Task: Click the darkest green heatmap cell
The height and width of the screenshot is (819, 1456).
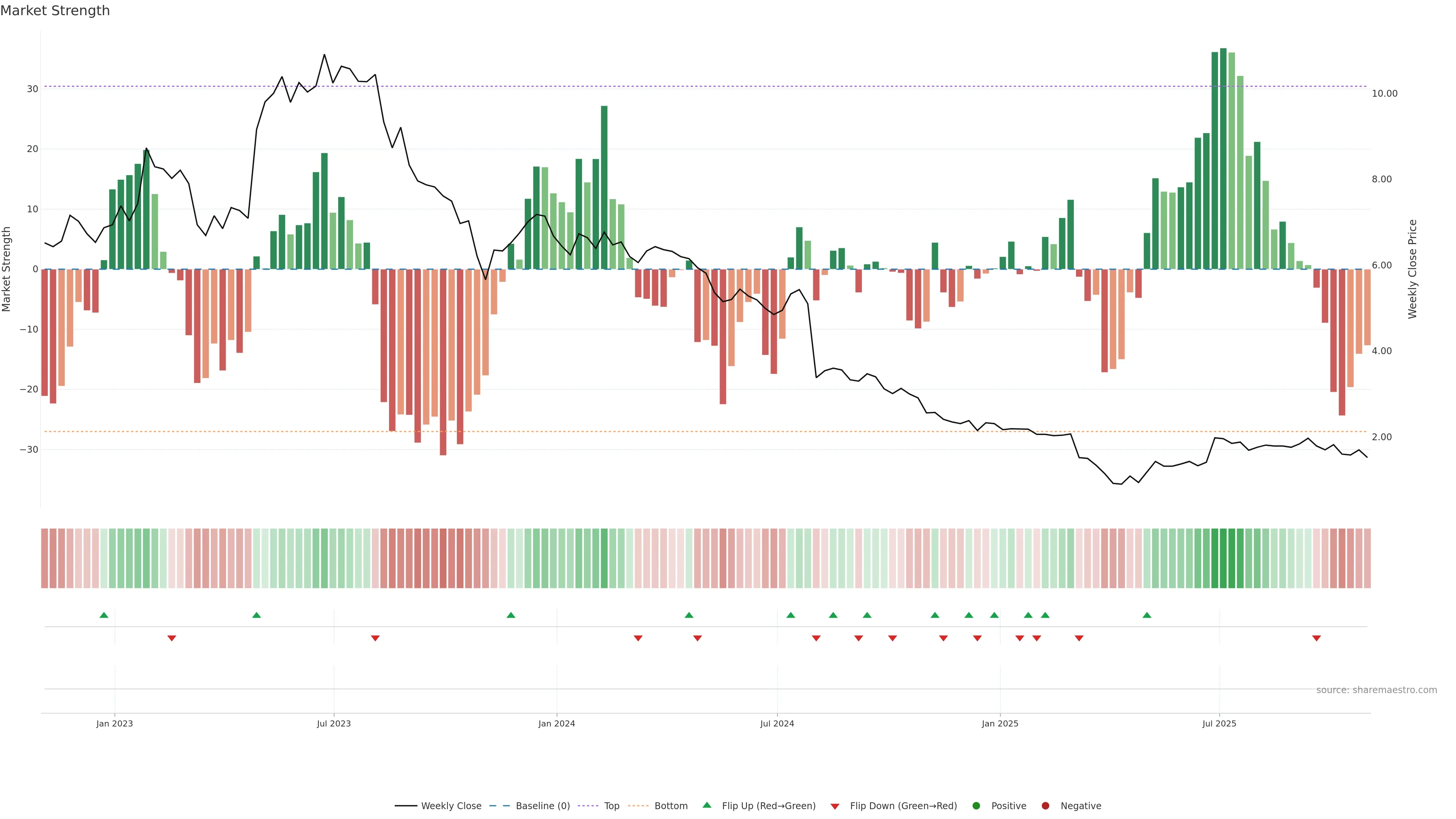Action: click(x=1223, y=559)
